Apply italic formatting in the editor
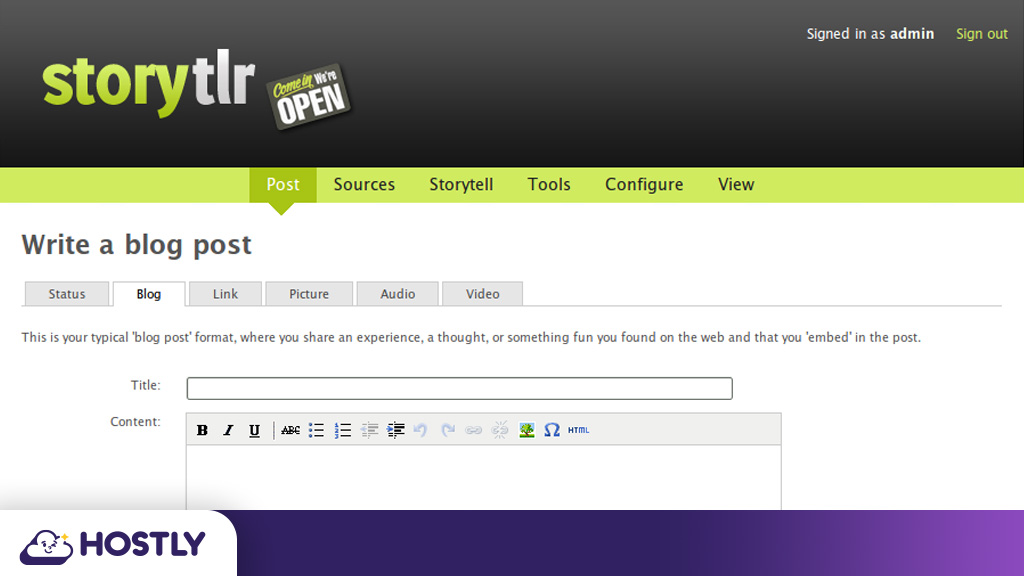The height and width of the screenshot is (576, 1024). (x=228, y=430)
